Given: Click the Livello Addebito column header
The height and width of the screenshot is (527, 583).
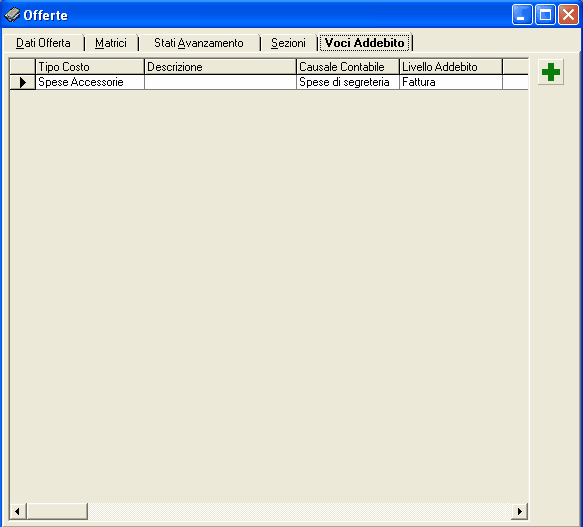Looking at the screenshot, I should 451,67.
